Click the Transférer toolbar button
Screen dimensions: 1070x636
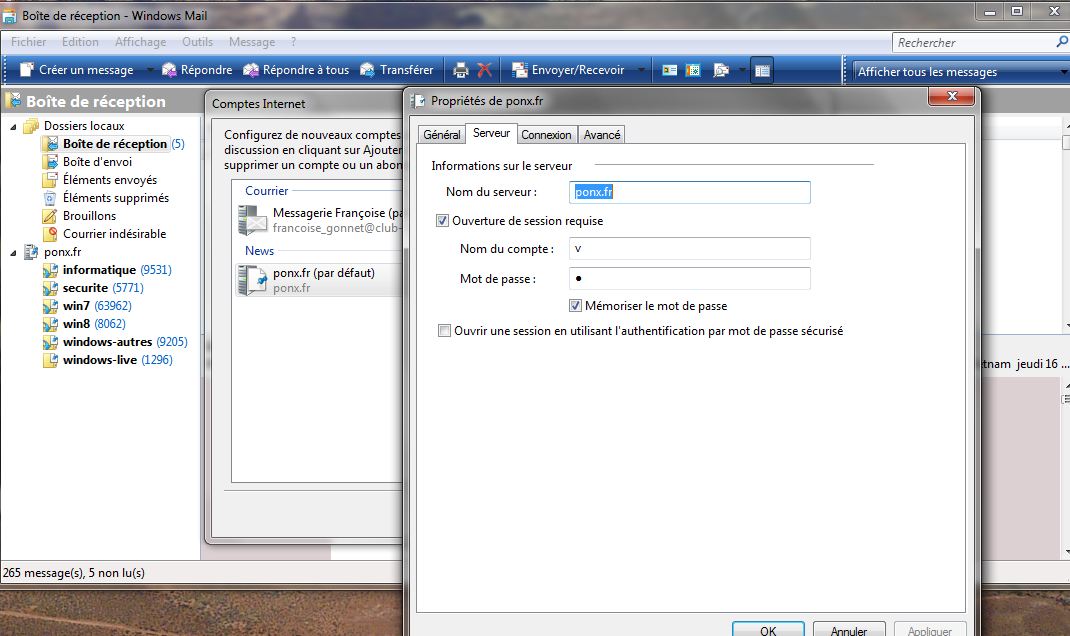397,70
